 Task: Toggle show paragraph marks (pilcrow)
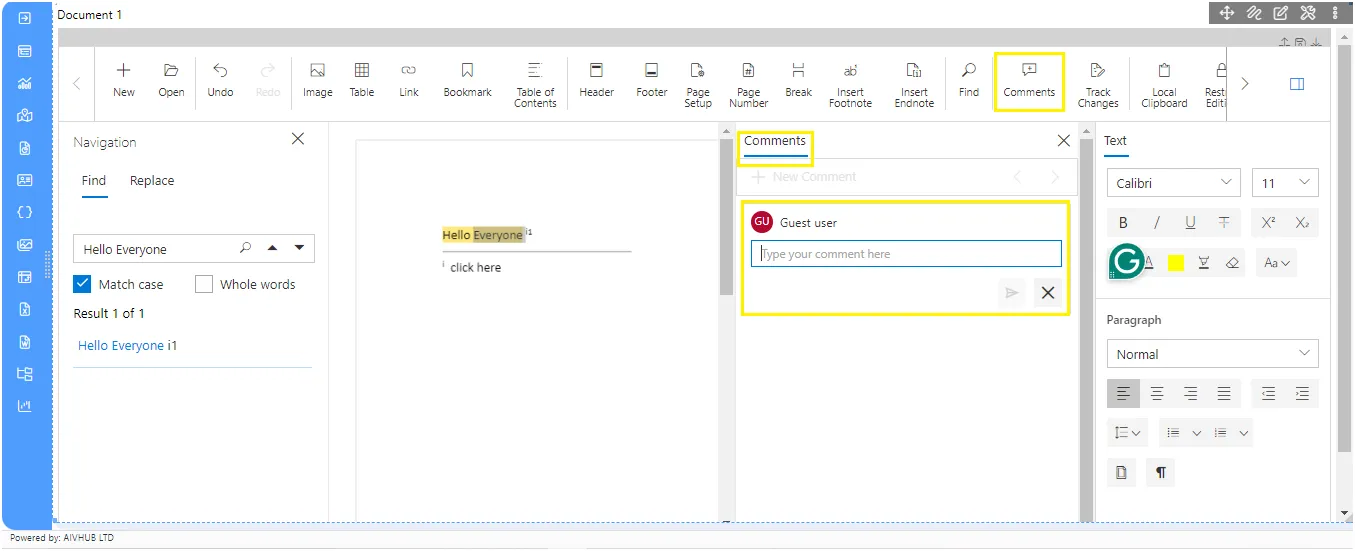[x=1160, y=473]
